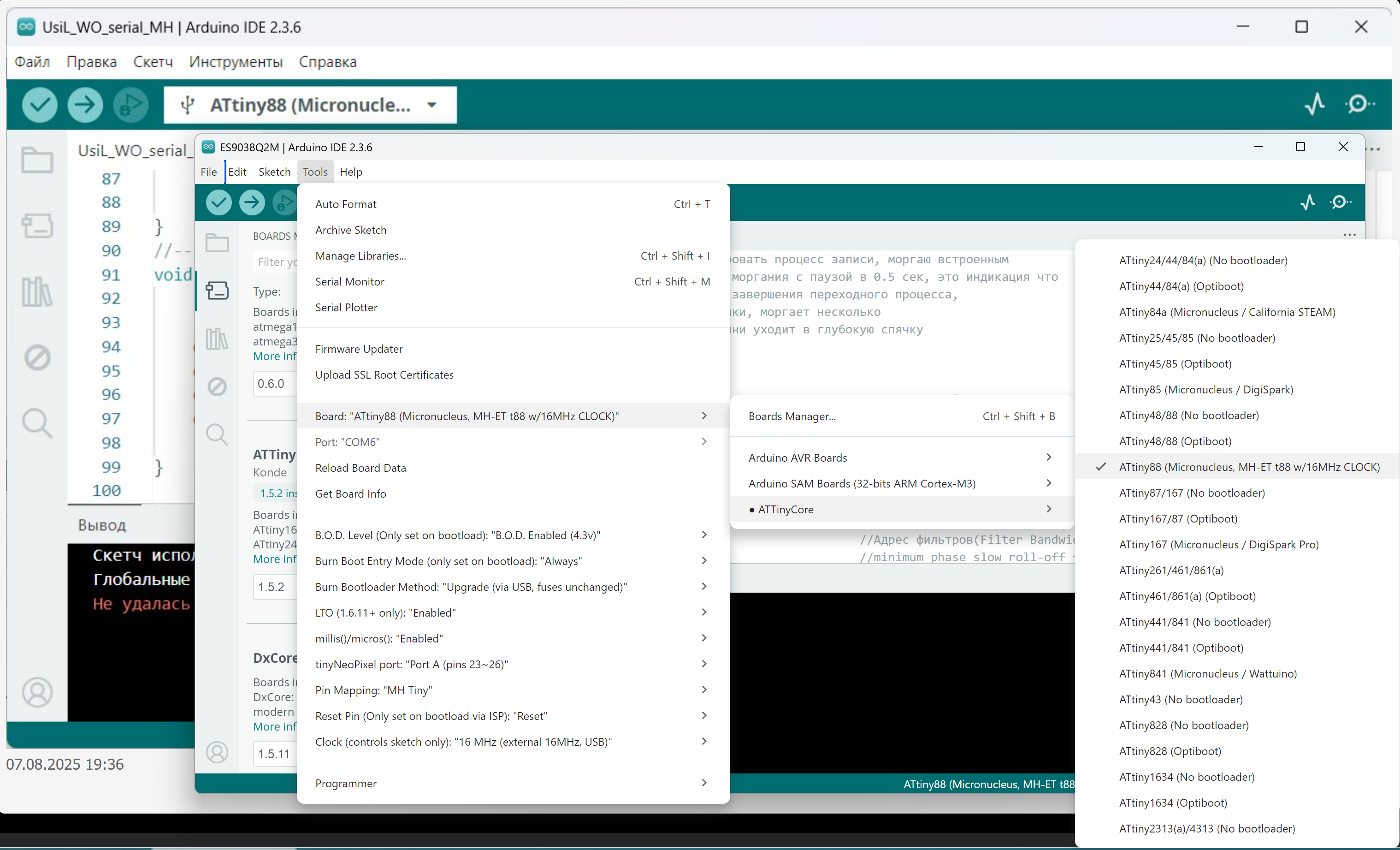Viewport: 1400px width, 850px height.
Task: Open Serial Monitor from Tools menu
Action: point(513,281)
